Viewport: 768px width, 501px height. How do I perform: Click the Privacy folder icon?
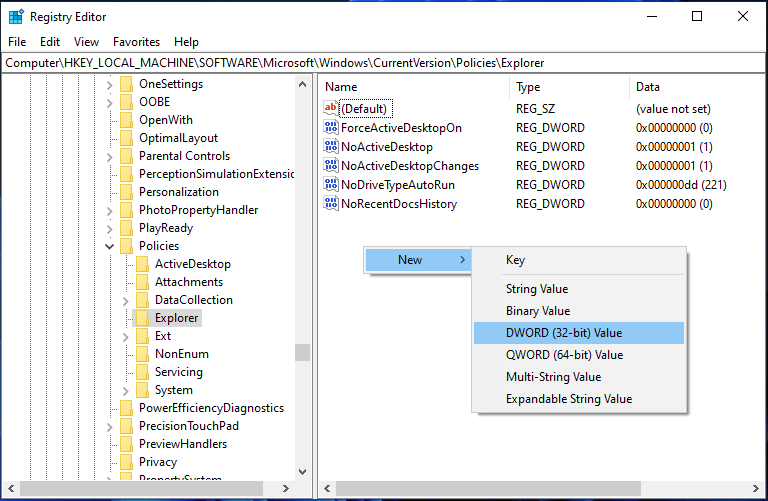tap(126, 462)
